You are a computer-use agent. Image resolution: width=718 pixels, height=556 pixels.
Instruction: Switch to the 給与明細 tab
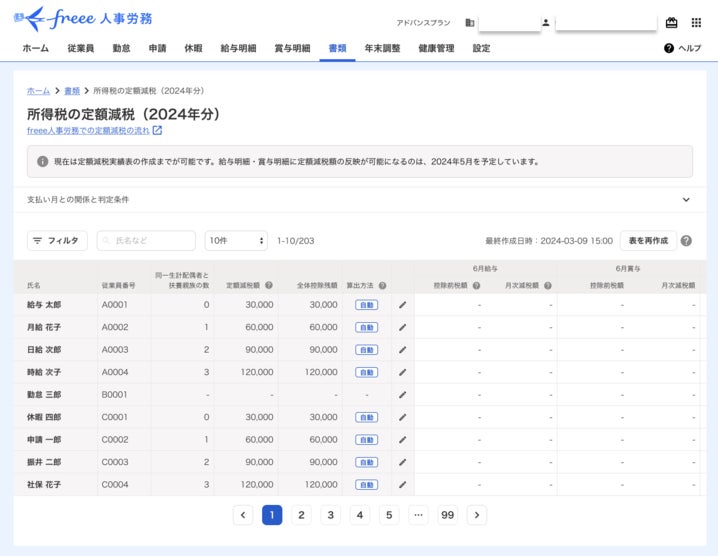236,48
